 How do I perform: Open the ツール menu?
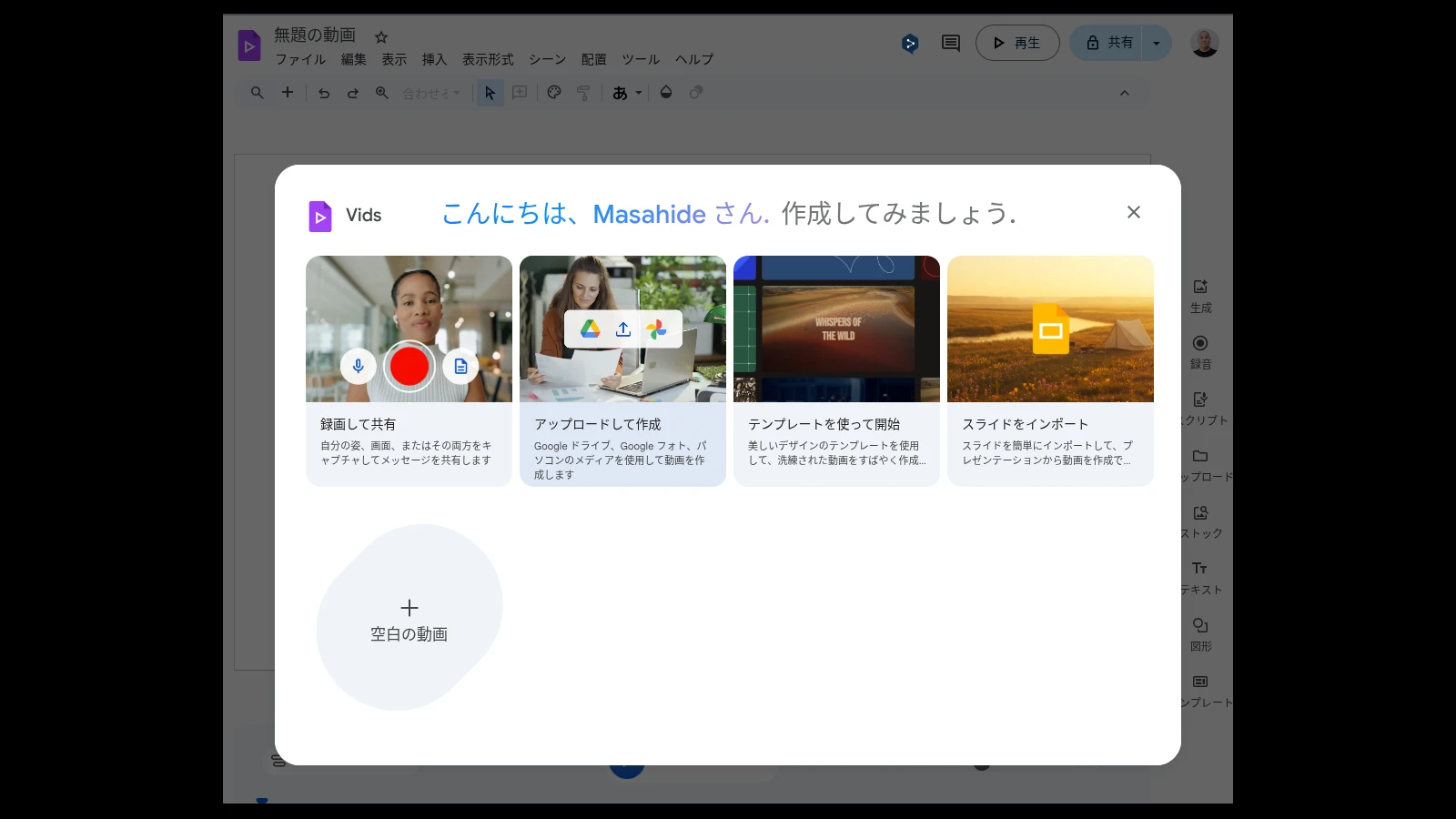pos(641,59)
